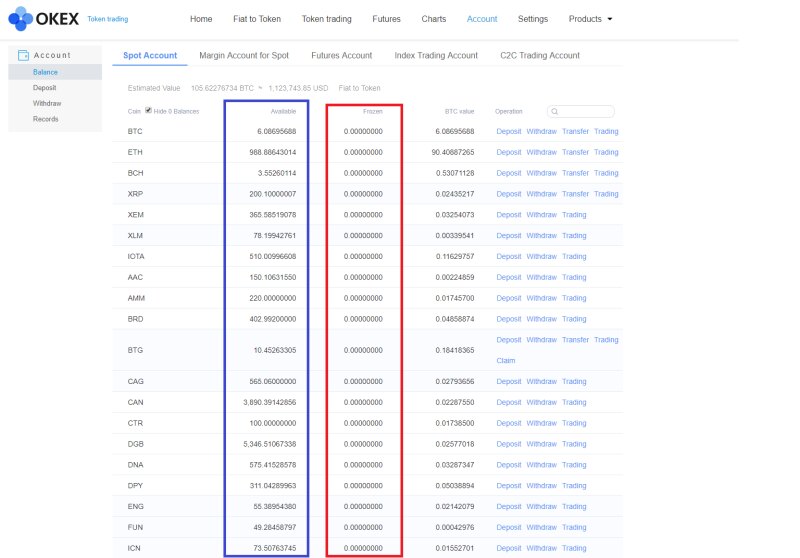Switch to the Futures Account tab
The image size is (800, 558).
click(x=341, y=56)
